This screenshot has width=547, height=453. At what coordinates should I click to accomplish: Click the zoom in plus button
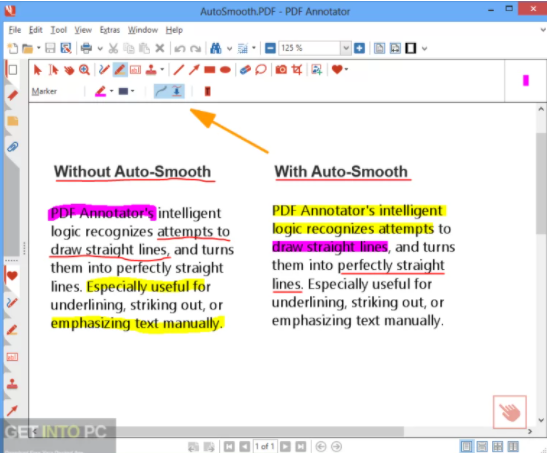click(x=359, y=48)
